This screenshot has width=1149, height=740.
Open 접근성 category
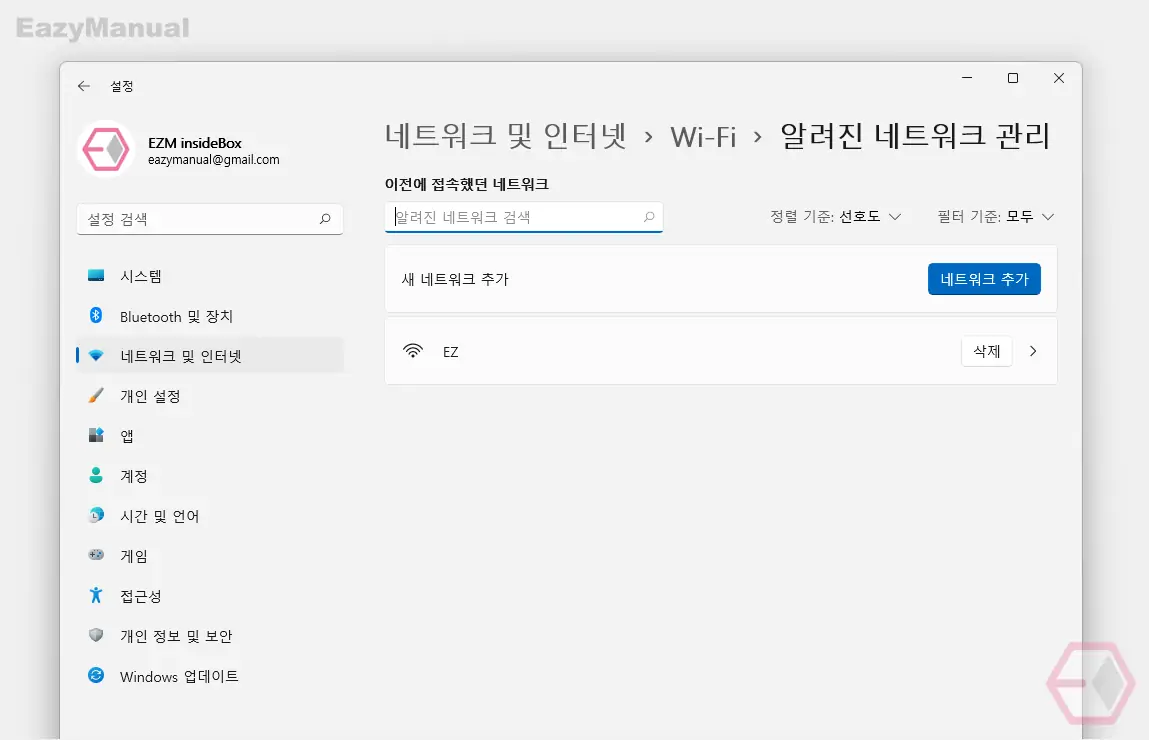click(x=210, y=596)
